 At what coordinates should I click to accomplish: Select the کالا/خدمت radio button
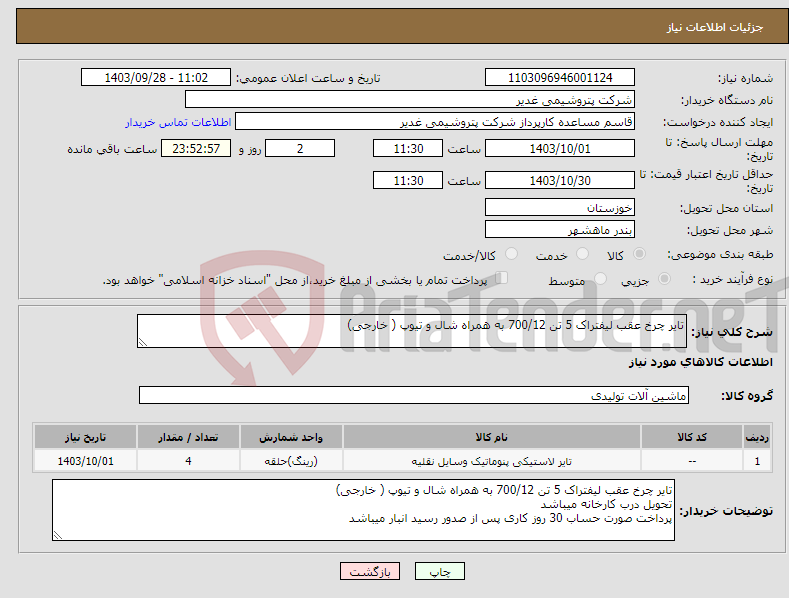click(511, 254)
